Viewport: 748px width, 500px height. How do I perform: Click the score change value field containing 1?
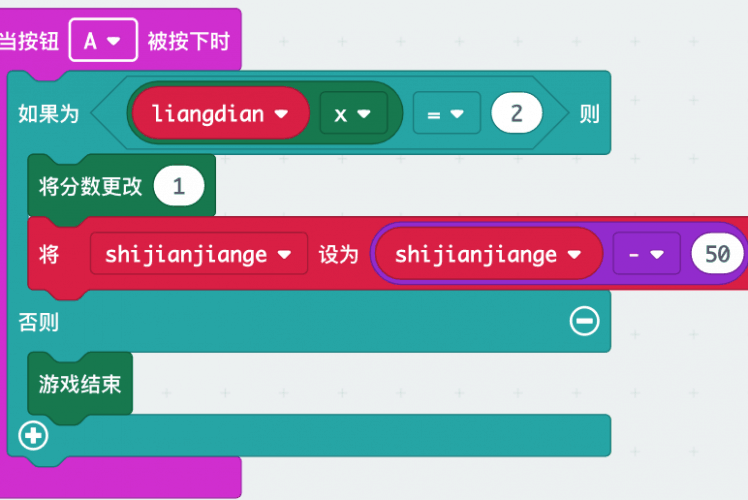pyautogui.click(x=179, y=186)
